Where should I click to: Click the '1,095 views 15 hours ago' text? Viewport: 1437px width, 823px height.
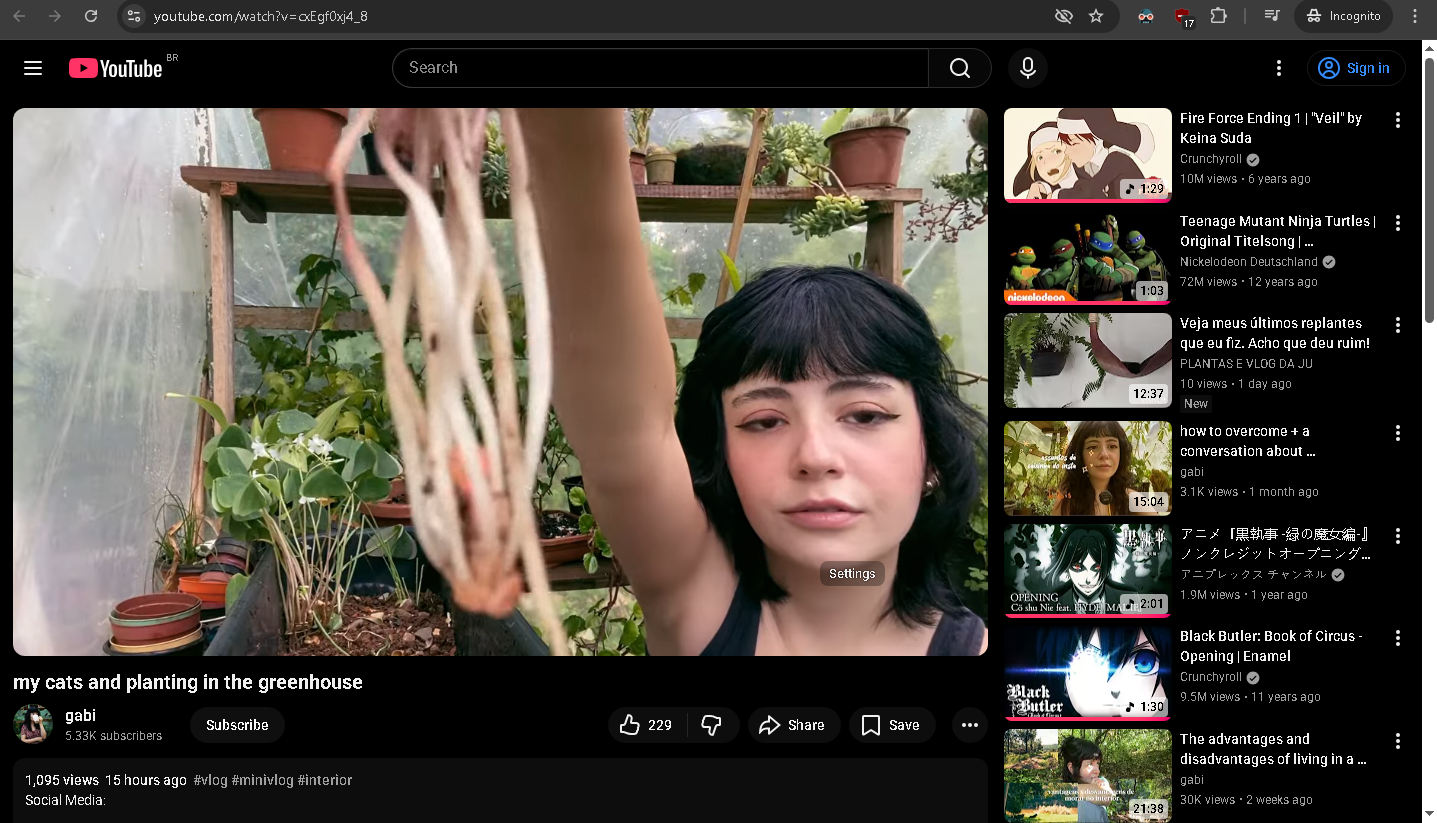pos(106,780)
